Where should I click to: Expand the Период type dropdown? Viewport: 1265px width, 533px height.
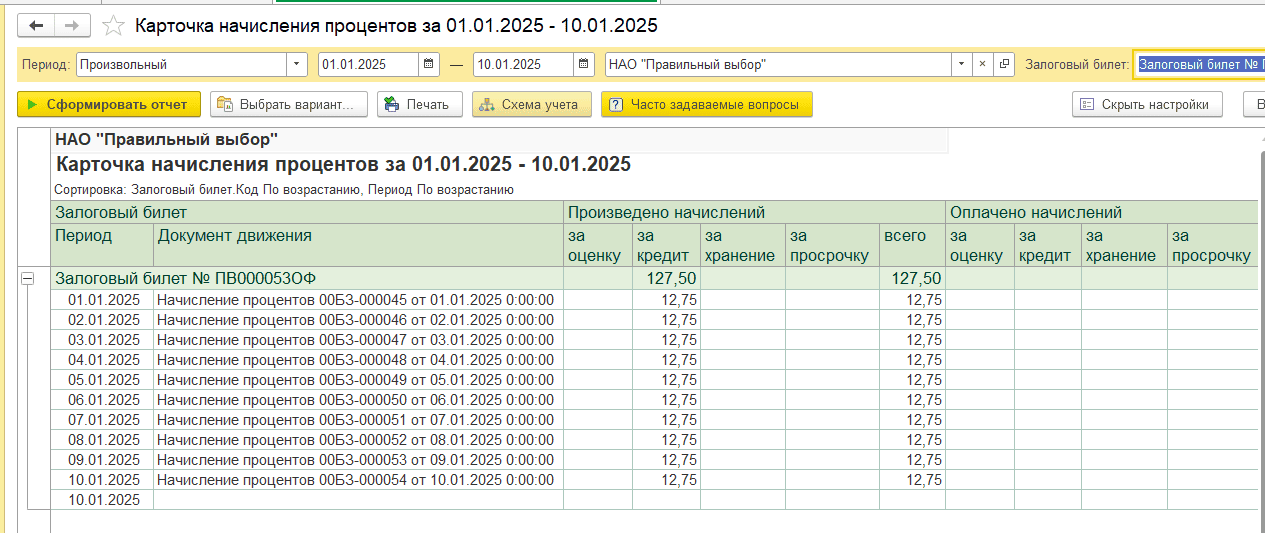297,64
